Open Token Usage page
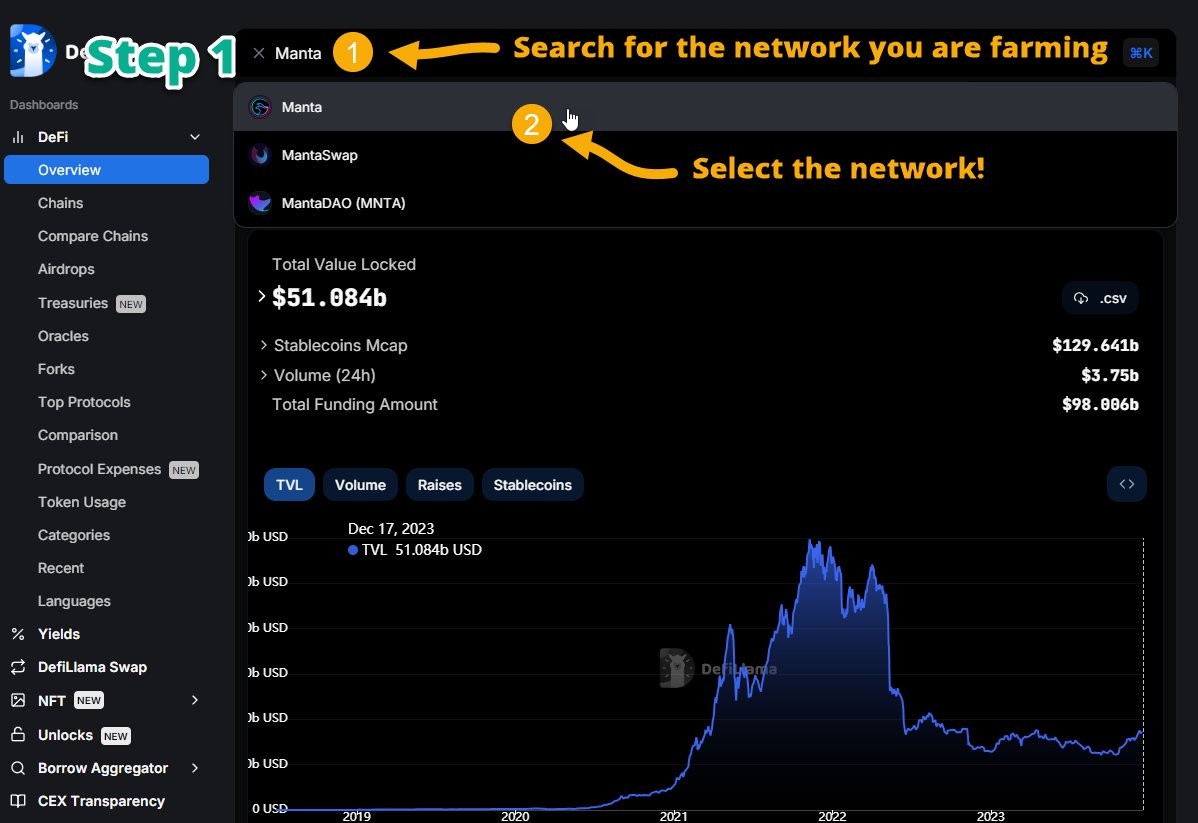 point(82,502)
